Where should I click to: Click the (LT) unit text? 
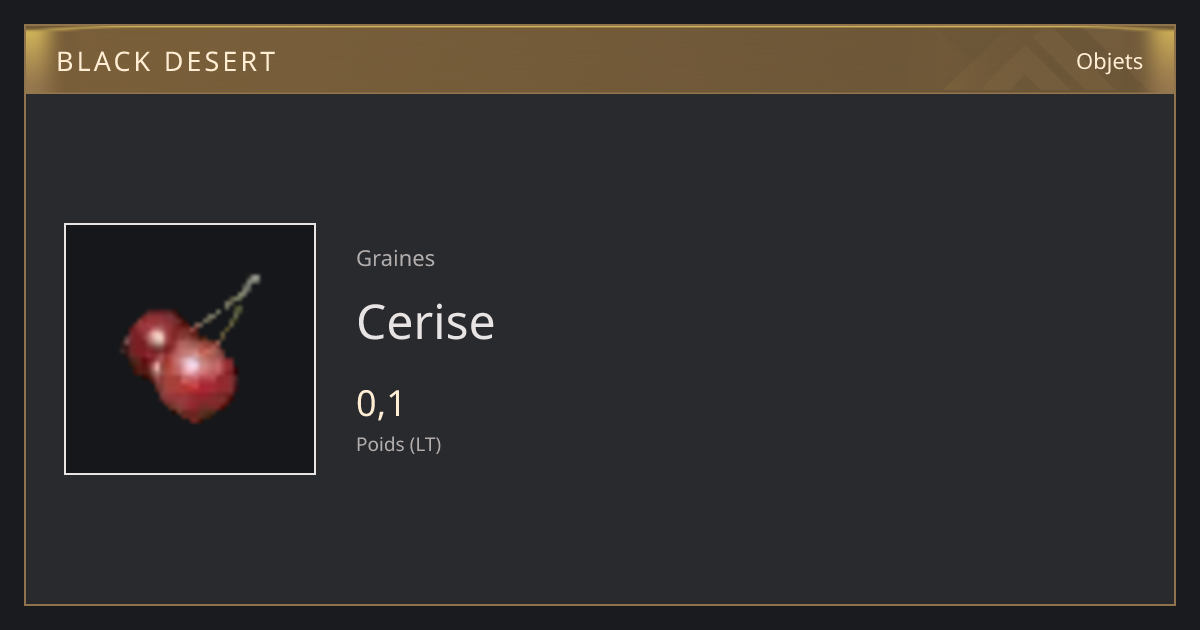tap(425, 444)
